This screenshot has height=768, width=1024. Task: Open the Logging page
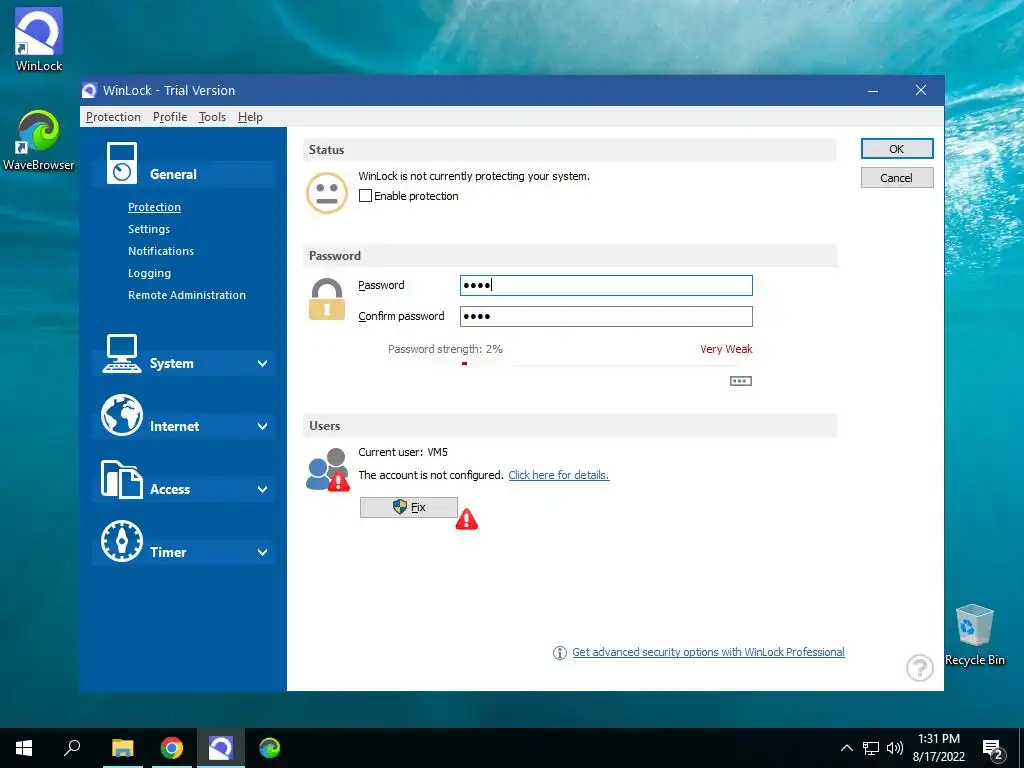point(150,273)
